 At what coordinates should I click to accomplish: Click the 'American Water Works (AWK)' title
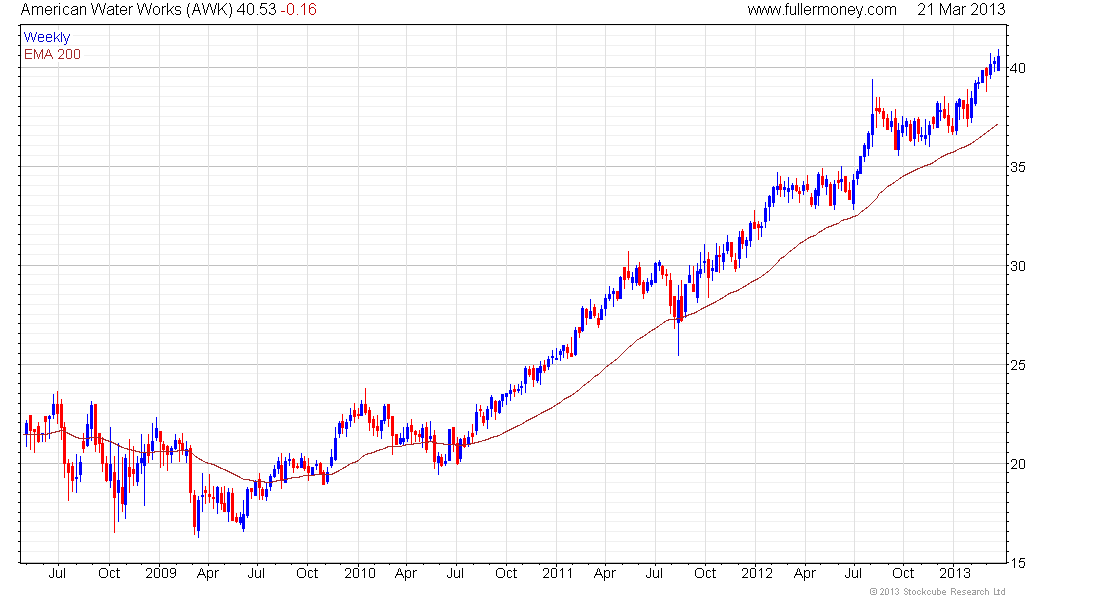(x=127, y=9)
